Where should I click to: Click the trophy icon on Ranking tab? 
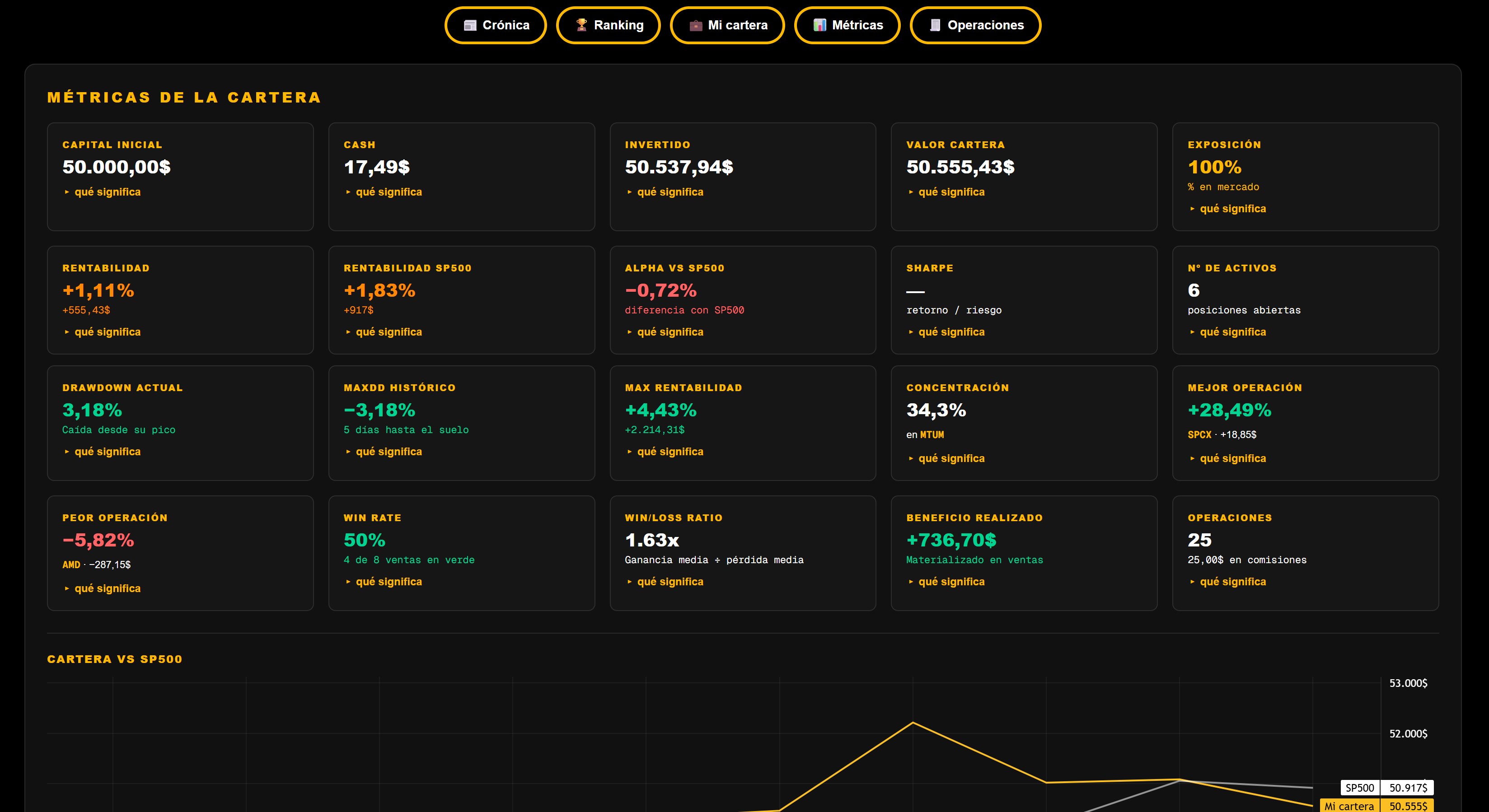click(x=581, y=25)
